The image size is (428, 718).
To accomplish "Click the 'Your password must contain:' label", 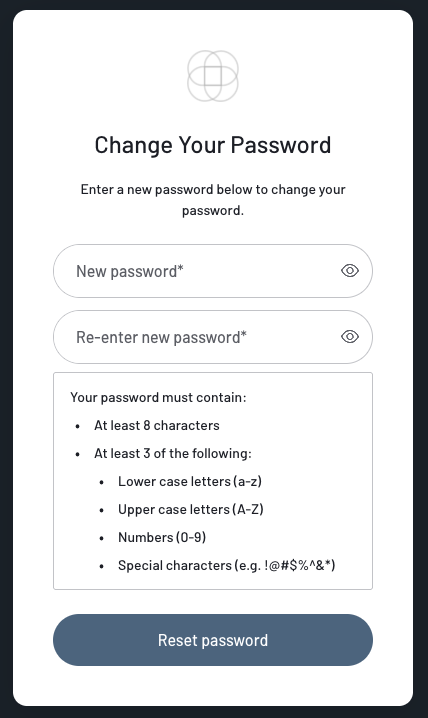I will tap(158, 397).
